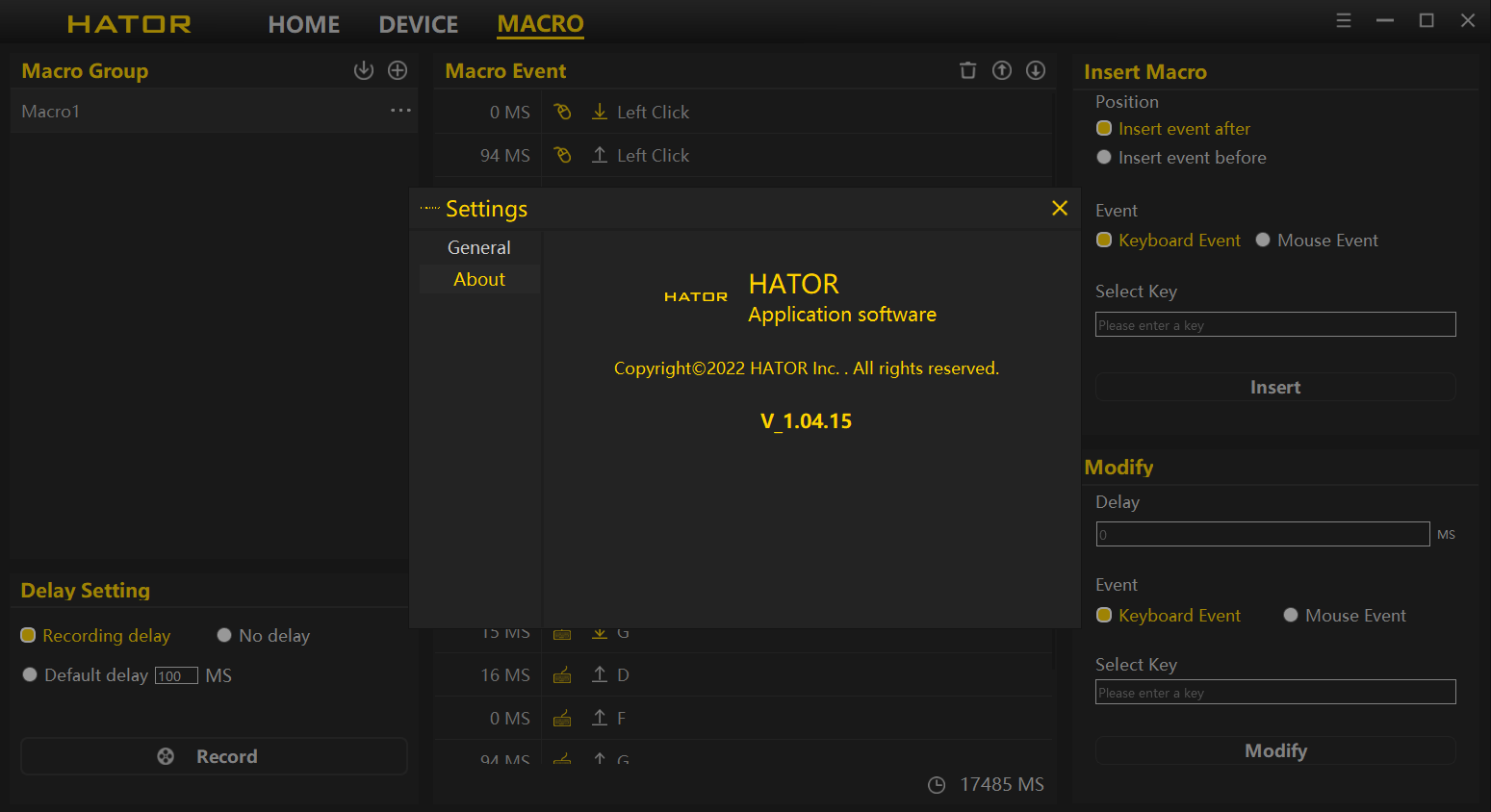This screenshot has height=812, width=1491.
Task: Open Macro1 options ellipsis menu
Action: (x=400, y=111)
